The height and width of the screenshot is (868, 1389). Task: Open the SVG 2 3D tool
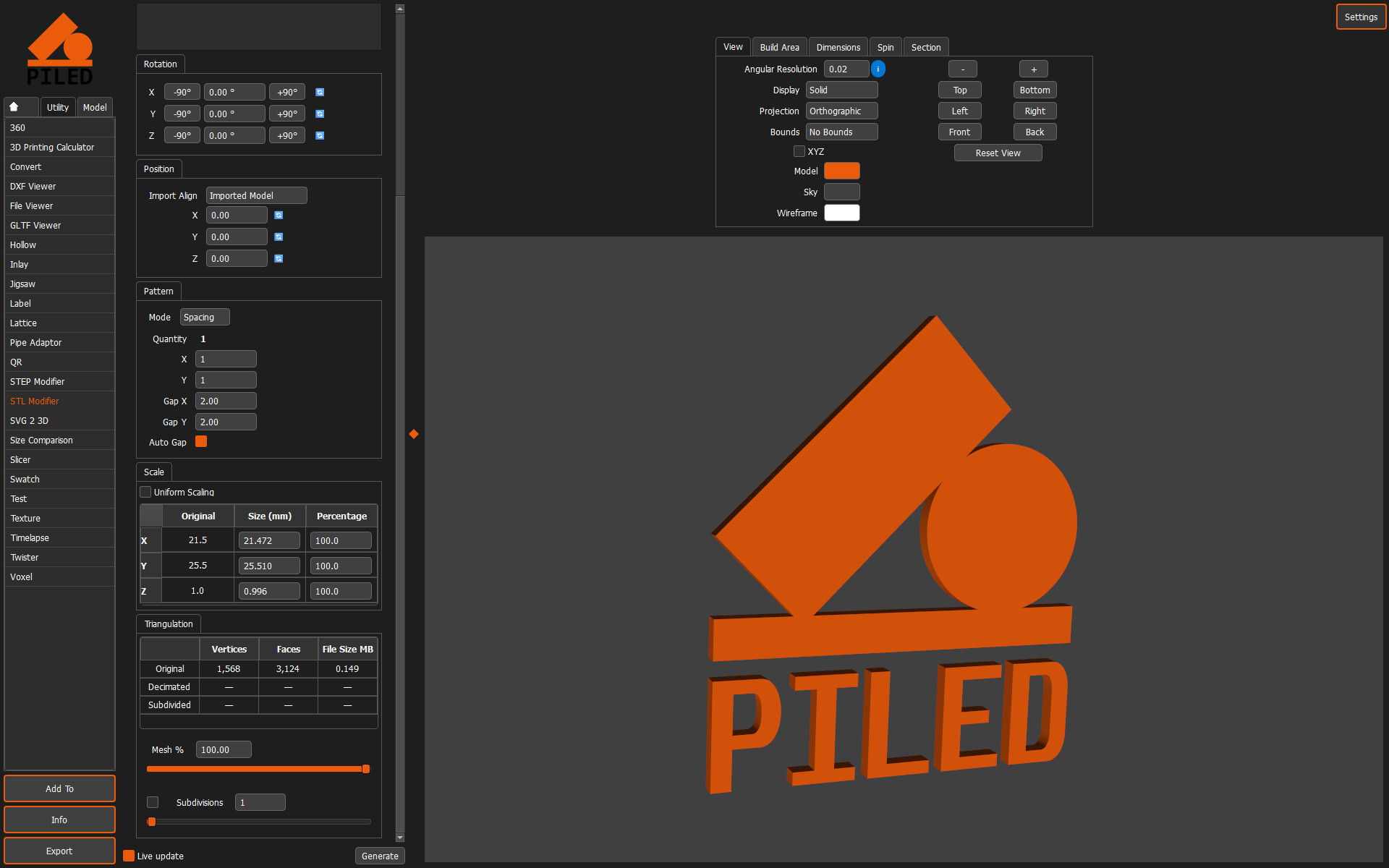pyautogui.click(x=59, y=421)
